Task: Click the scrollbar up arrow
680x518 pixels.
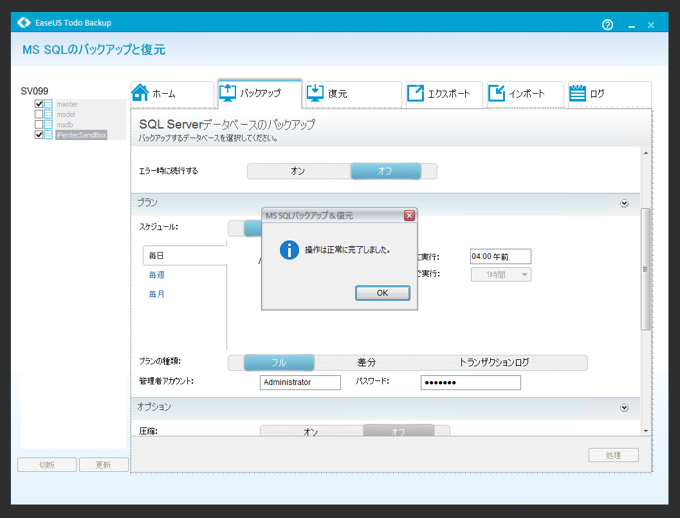Action: pyautogui.click(x=645, y=153)
